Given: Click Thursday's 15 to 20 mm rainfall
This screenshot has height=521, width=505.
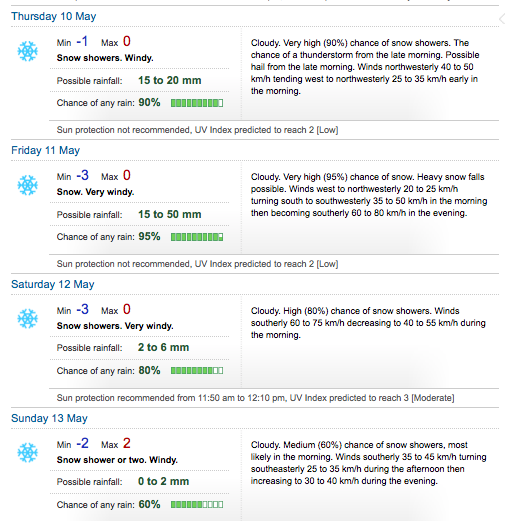Looking at the screenshot, I should pos(170,80).
